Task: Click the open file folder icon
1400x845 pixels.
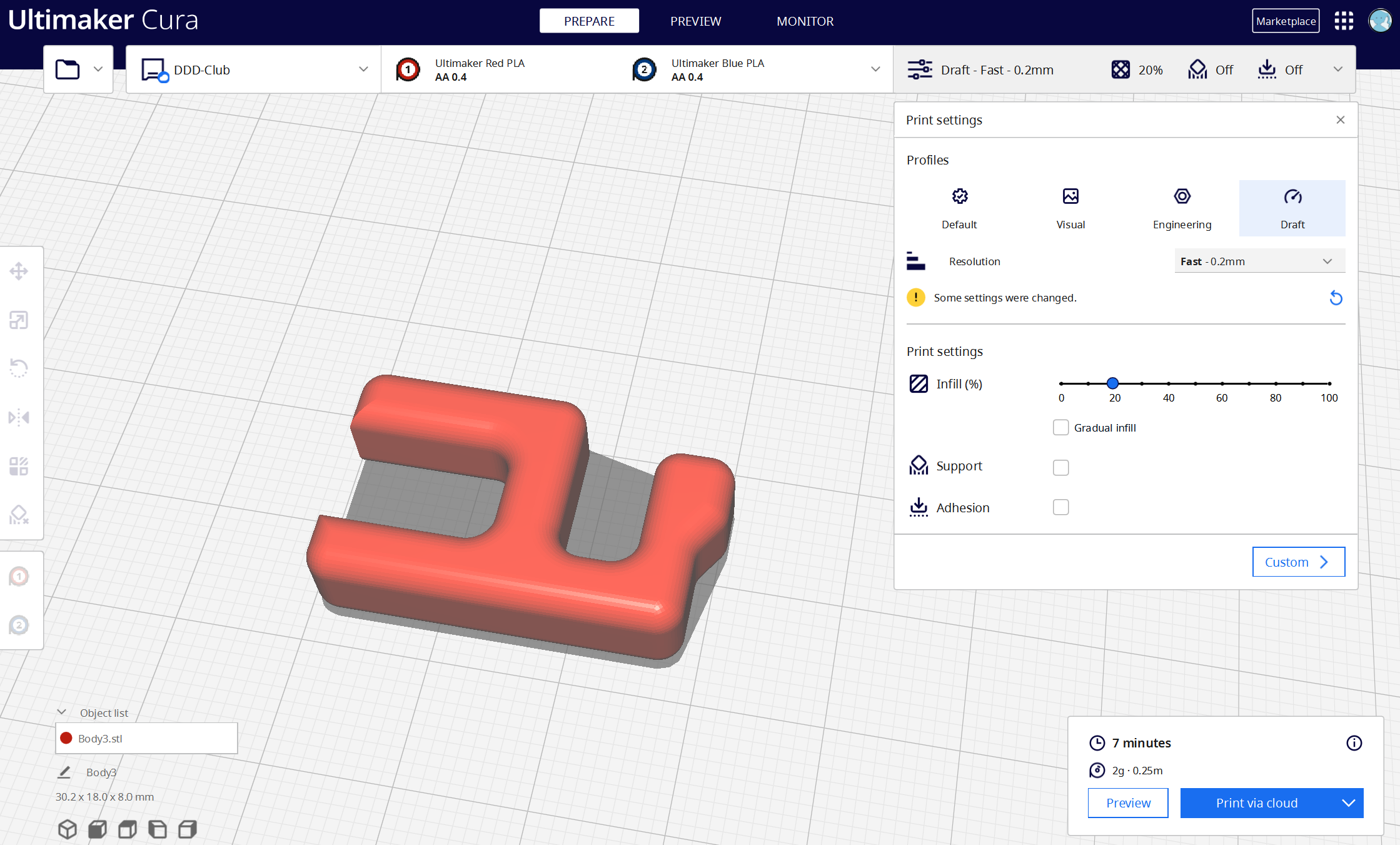Action: point(68,69)
